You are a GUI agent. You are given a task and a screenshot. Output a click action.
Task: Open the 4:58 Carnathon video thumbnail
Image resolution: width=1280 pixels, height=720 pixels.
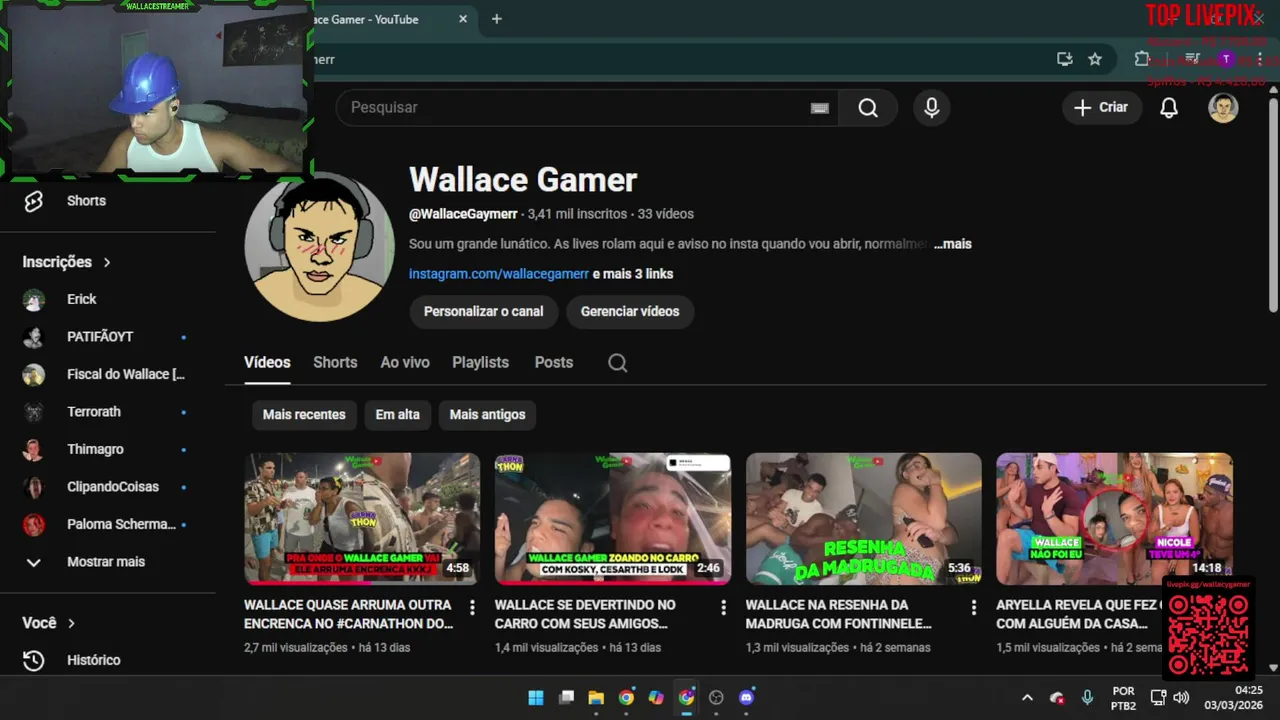tap(362, 519)
